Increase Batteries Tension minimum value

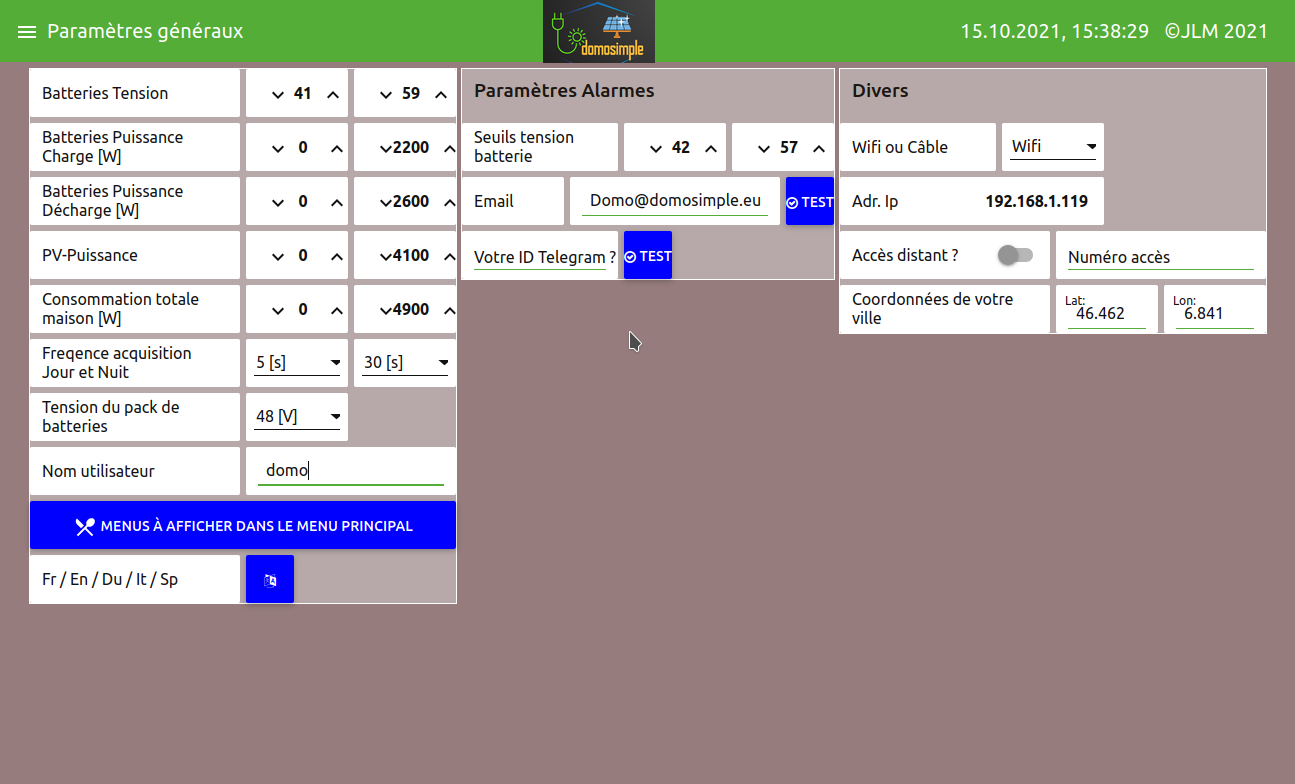pos(333,94)
